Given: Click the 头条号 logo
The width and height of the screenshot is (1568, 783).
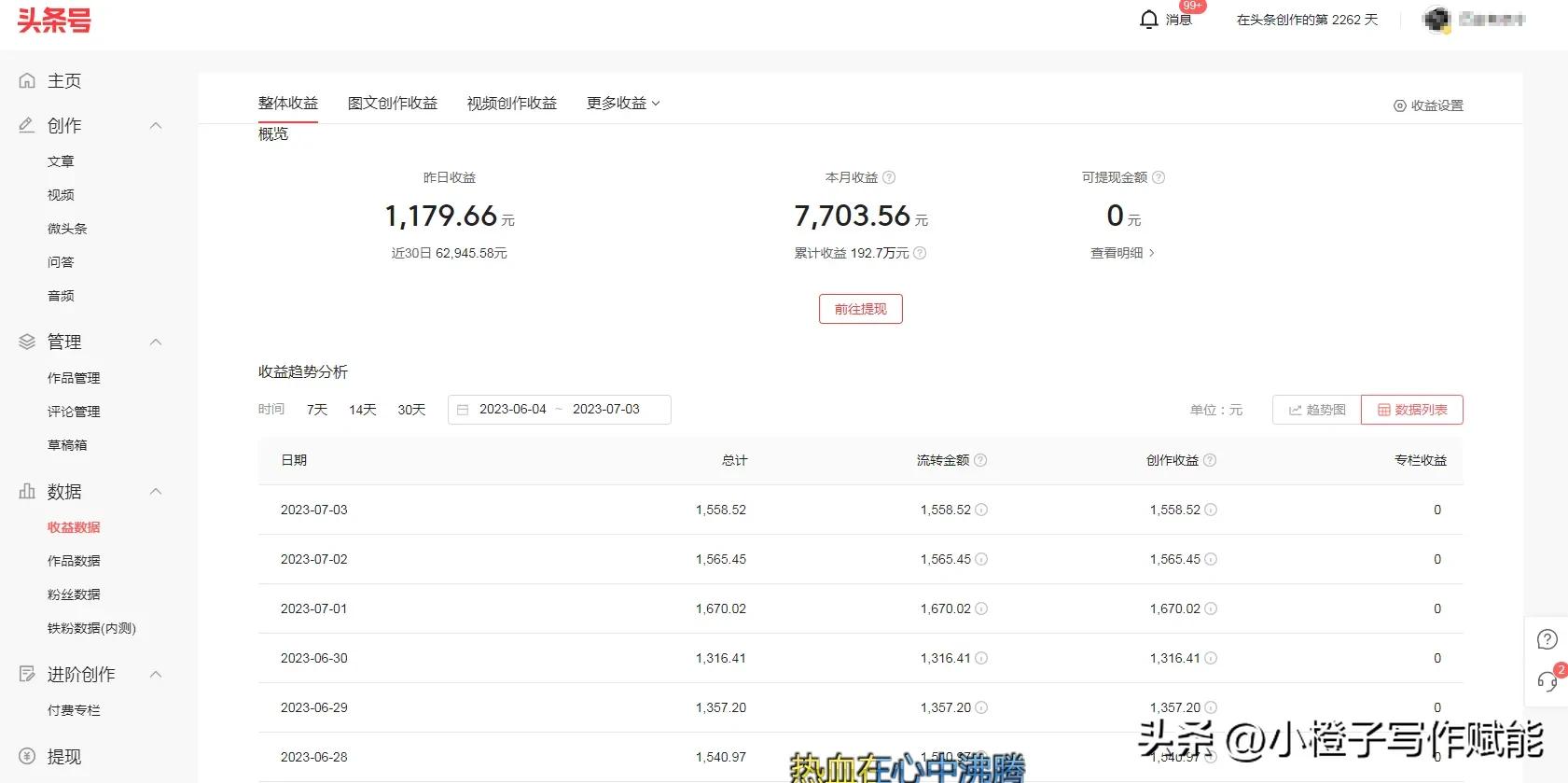Looking at the screenshot, I should (x=54, y=21).
